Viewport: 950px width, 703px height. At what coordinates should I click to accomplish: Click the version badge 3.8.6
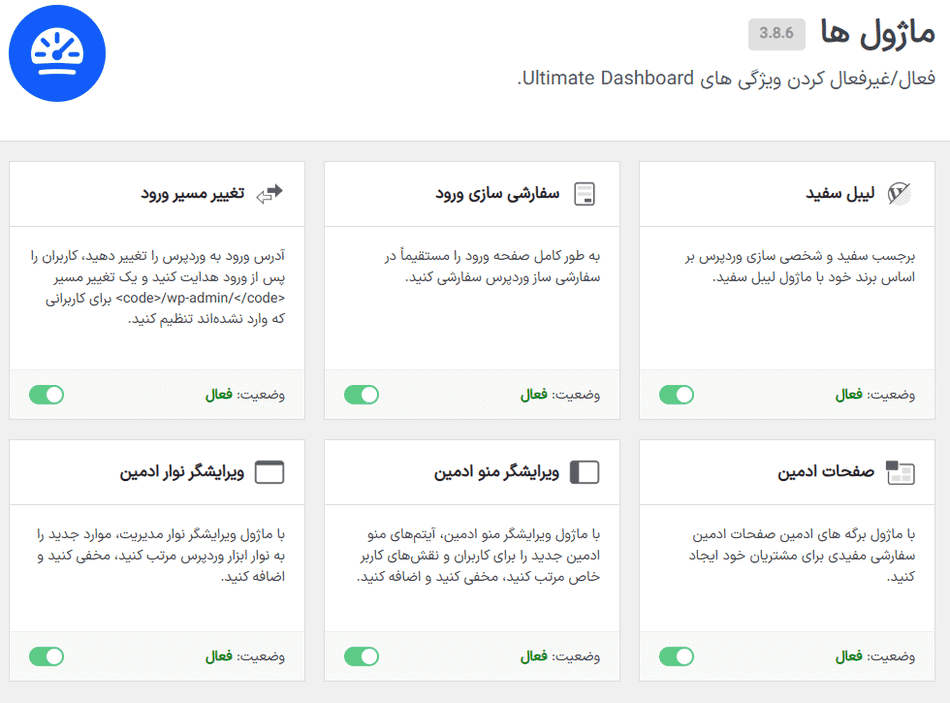[777, 34]
